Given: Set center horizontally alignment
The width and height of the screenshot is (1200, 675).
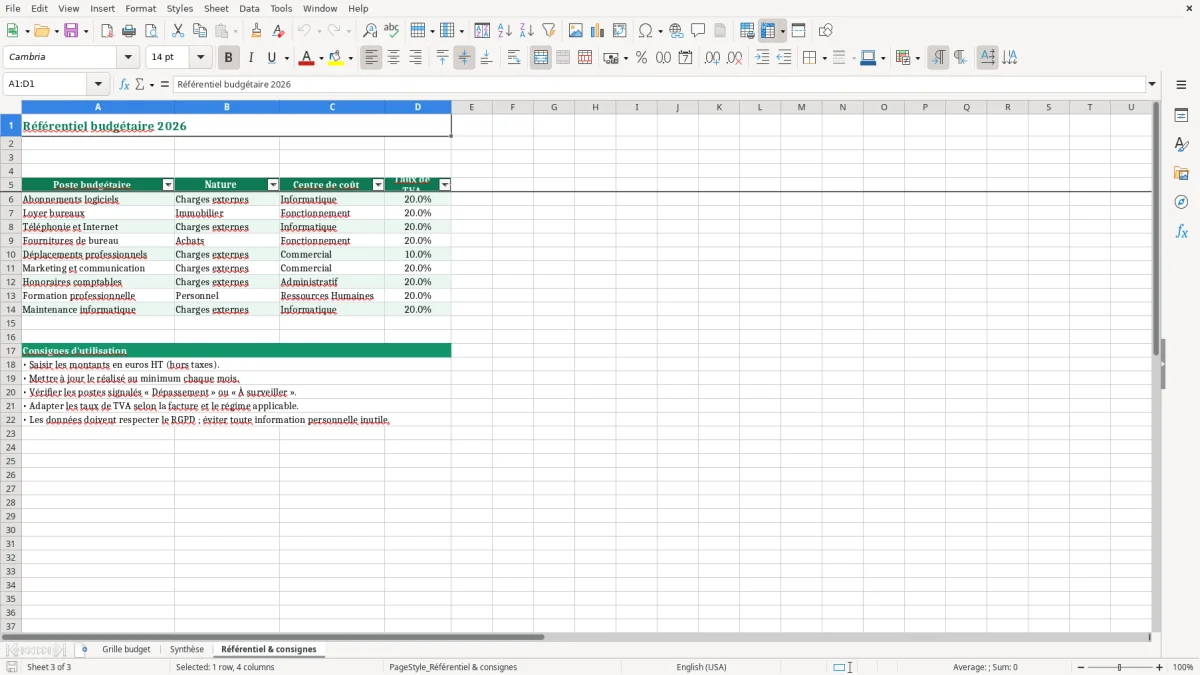Looking at the screenshot, I should click(394, 58).
